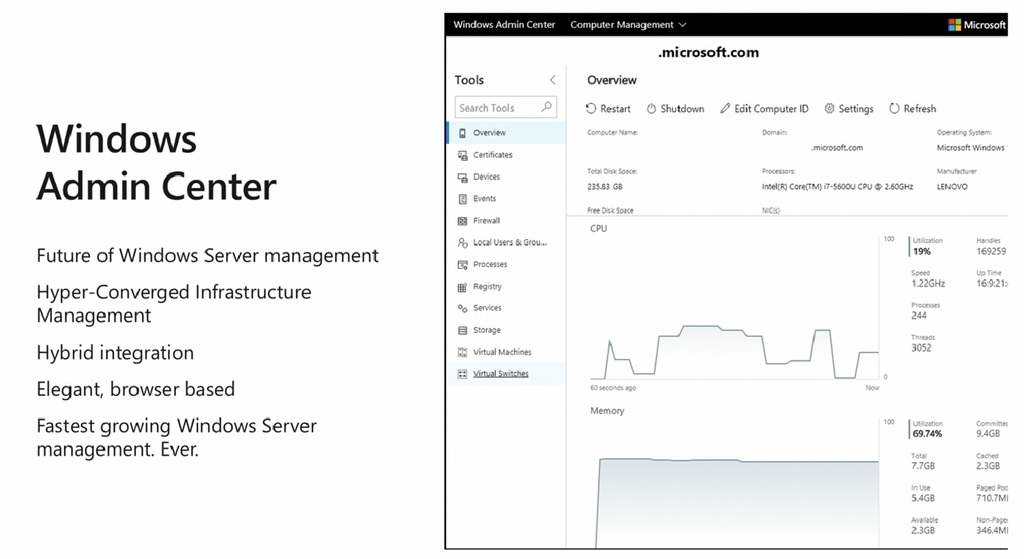Click the Memory Utilization 69.74% value
The height and width of the screenshot is (559, 1024).
point(927,434)
